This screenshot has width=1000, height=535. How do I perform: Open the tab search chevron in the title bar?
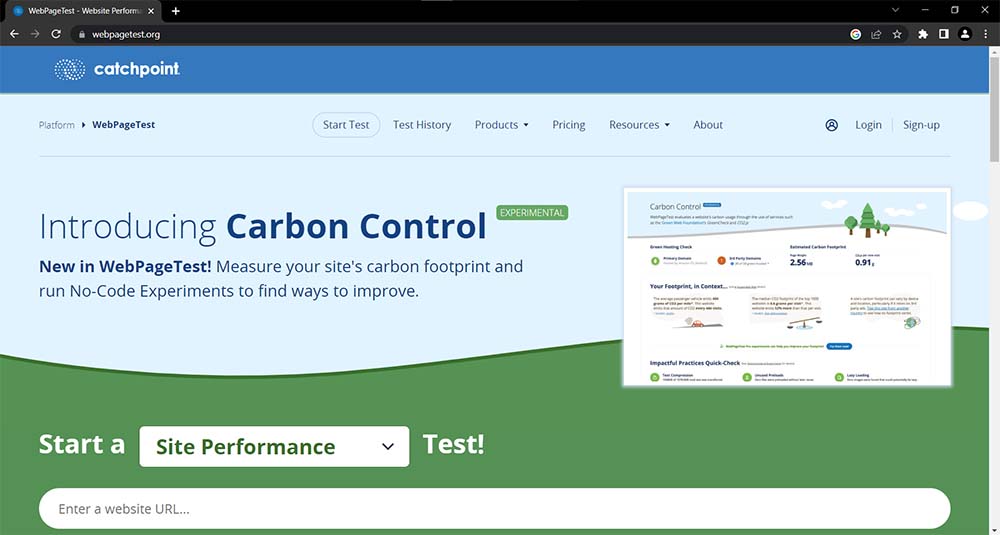coord(895,10)
